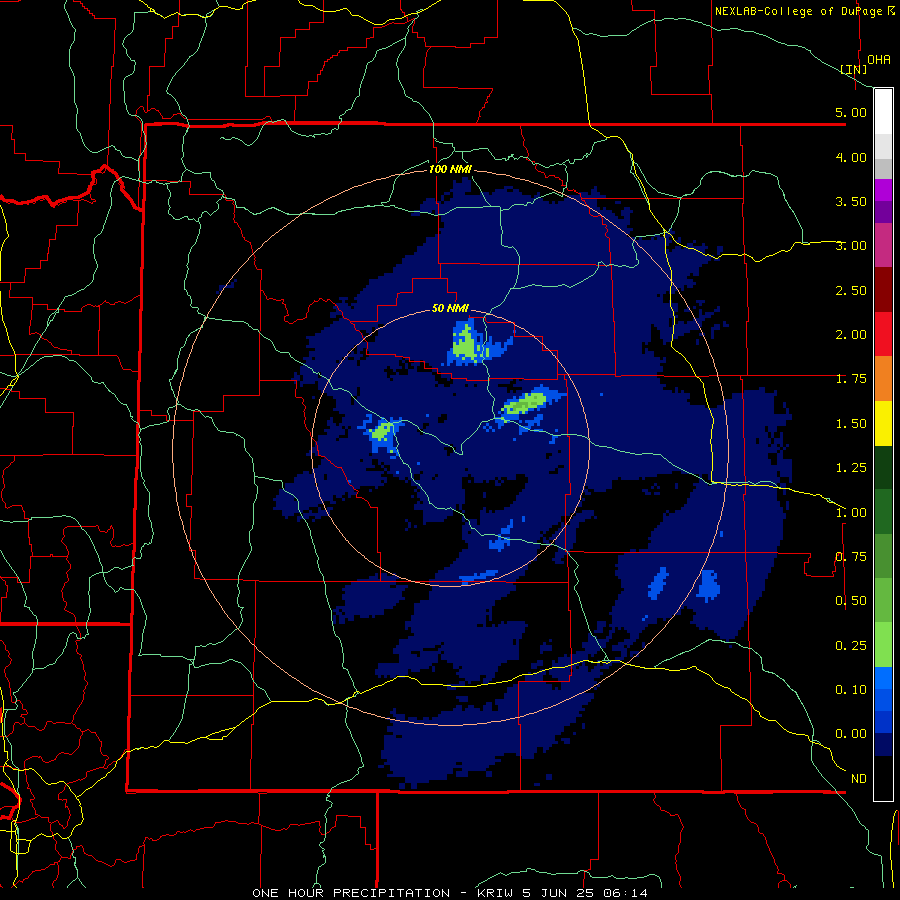The width and height of the screenshot is (900, 900).
Task: Click the 1.50 legend value
Action: point(851,424)
